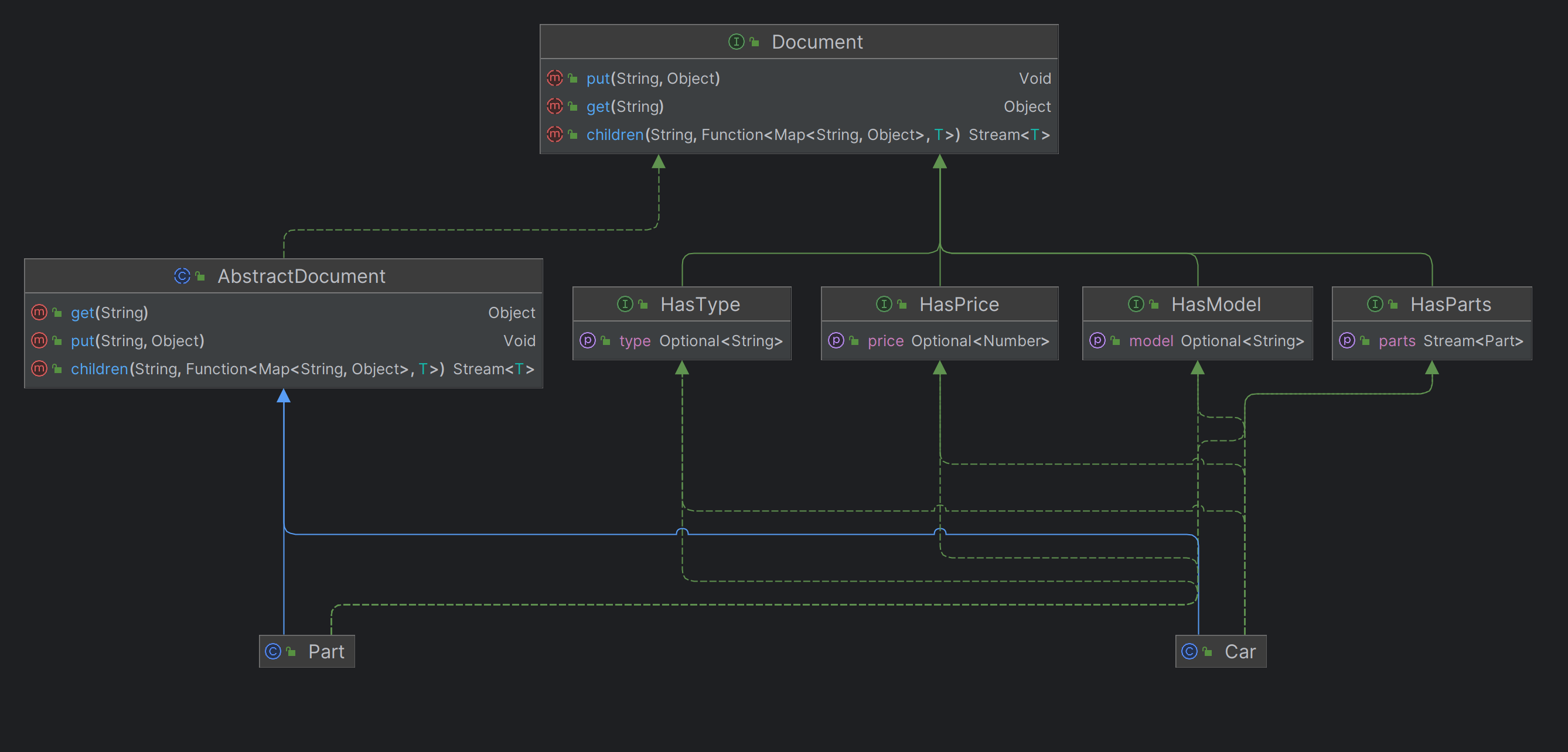Click the interface icon beside Document title

coord(736,42)
